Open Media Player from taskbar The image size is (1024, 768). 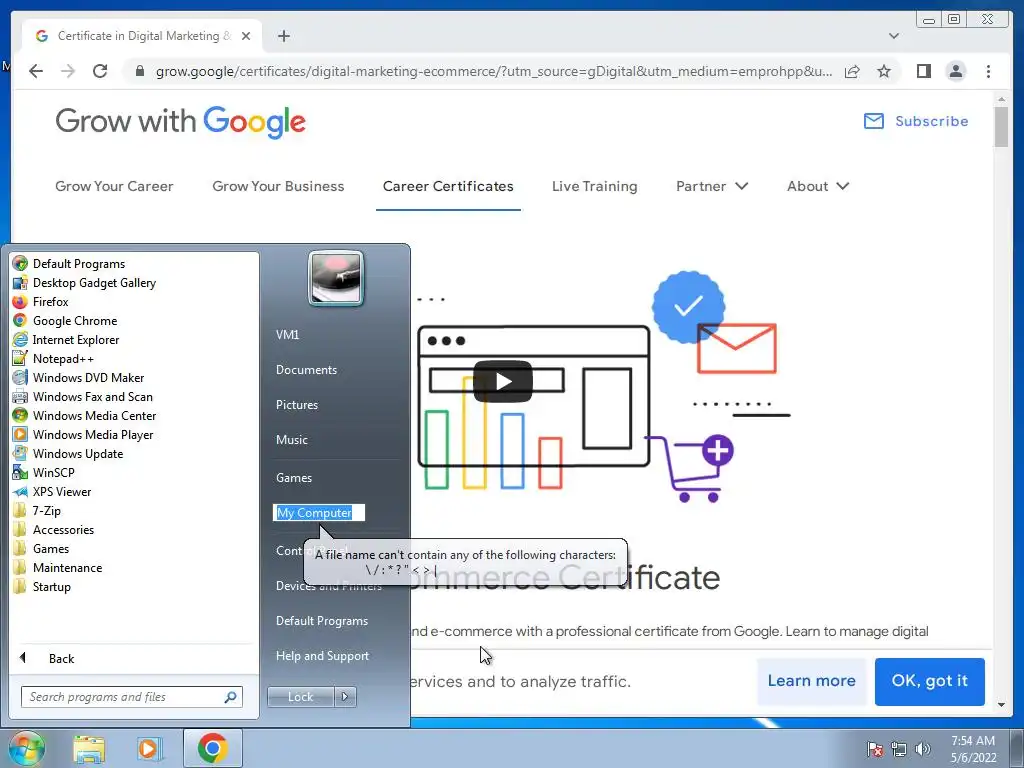148,748
